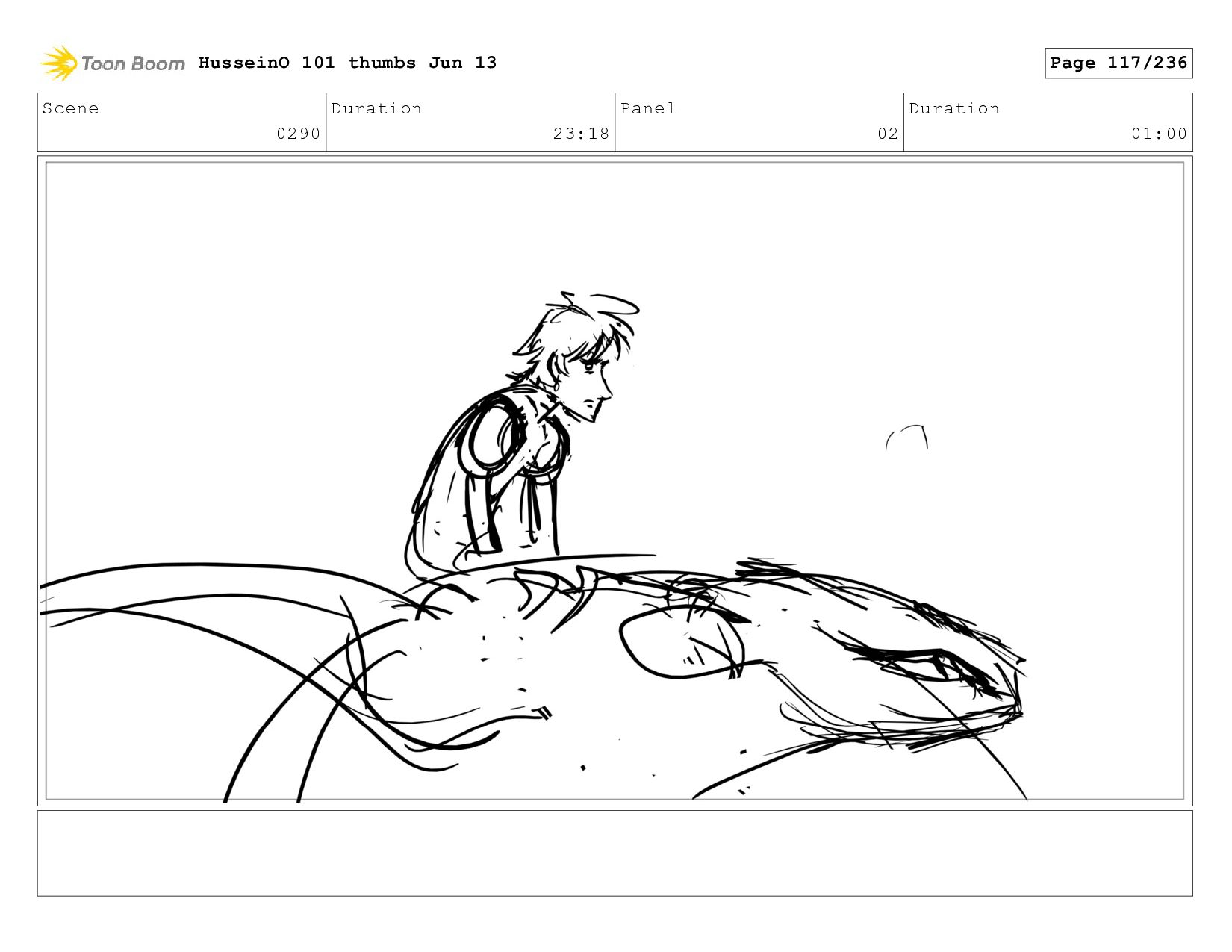Image resolution: width=1232 pixels, height=952 pixels.
Task: Select the 'HusseinO 101 thumbs Jun 13' title
Action: pos(347,63)
